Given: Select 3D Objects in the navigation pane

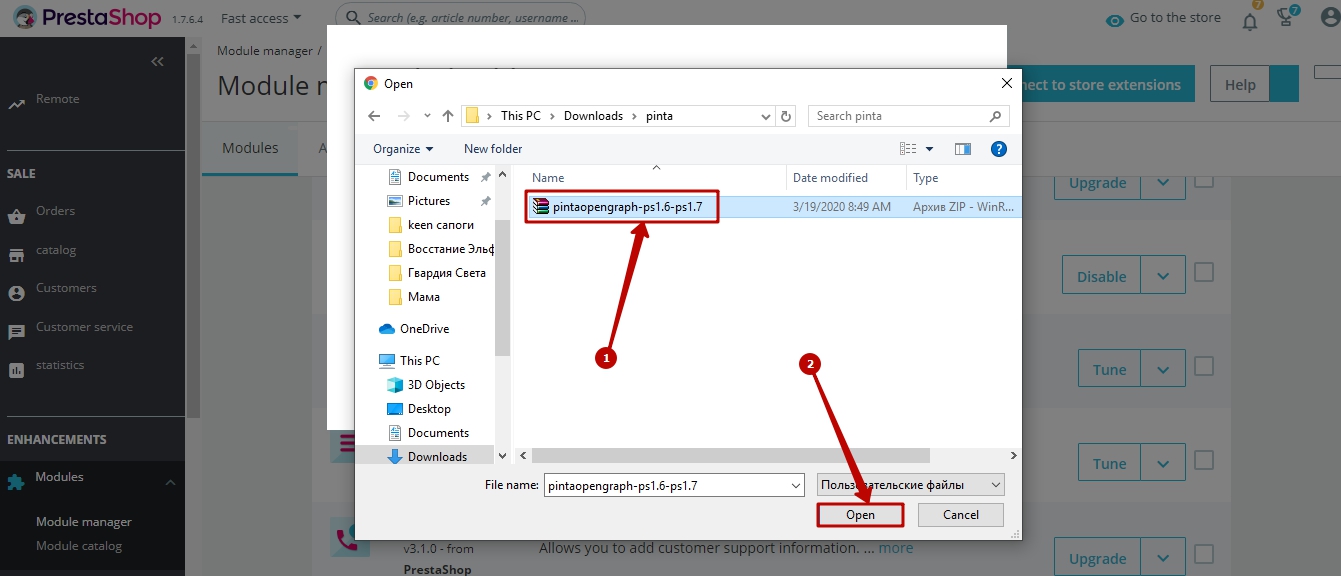Looking at the screenshot, I should click(x=436, y=385).
